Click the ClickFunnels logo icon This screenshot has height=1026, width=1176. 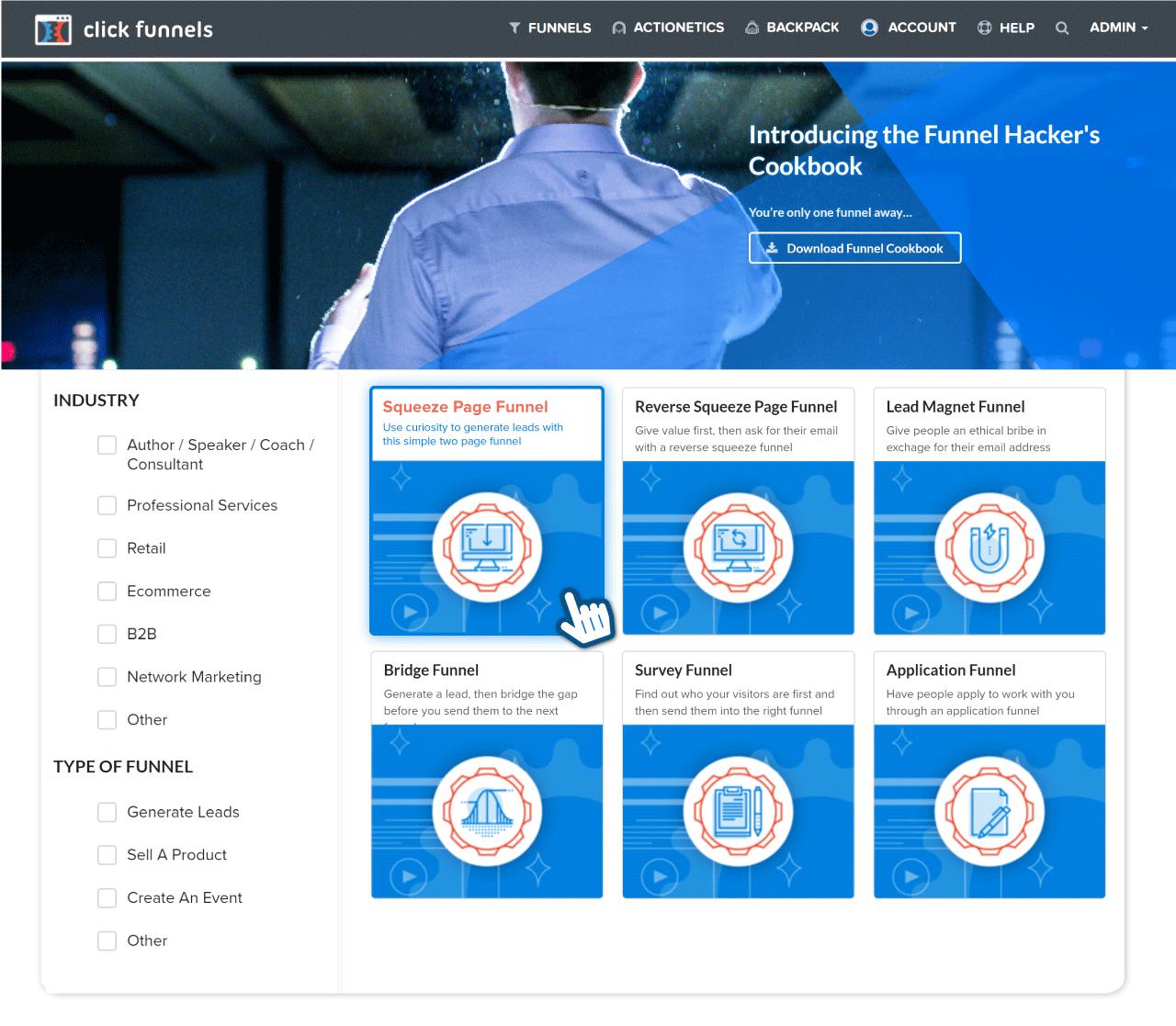pos(52,29)
